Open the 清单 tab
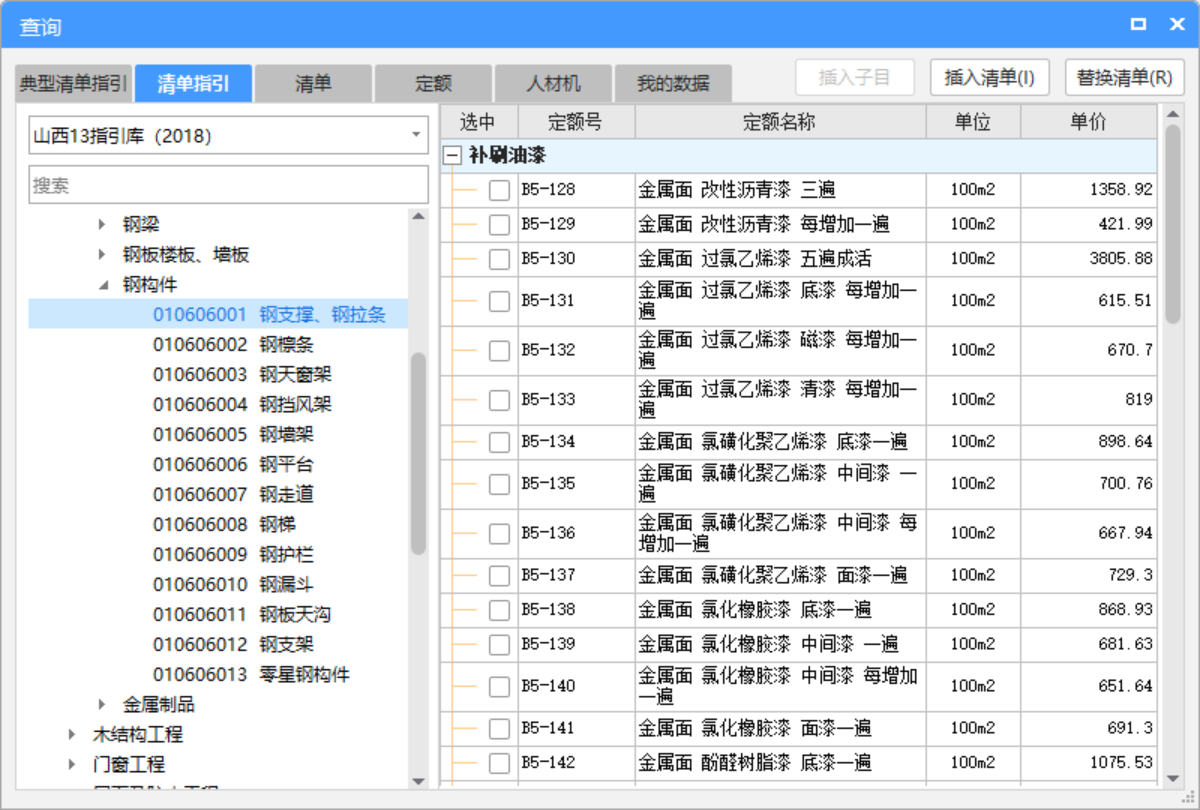 click(313, 84)
